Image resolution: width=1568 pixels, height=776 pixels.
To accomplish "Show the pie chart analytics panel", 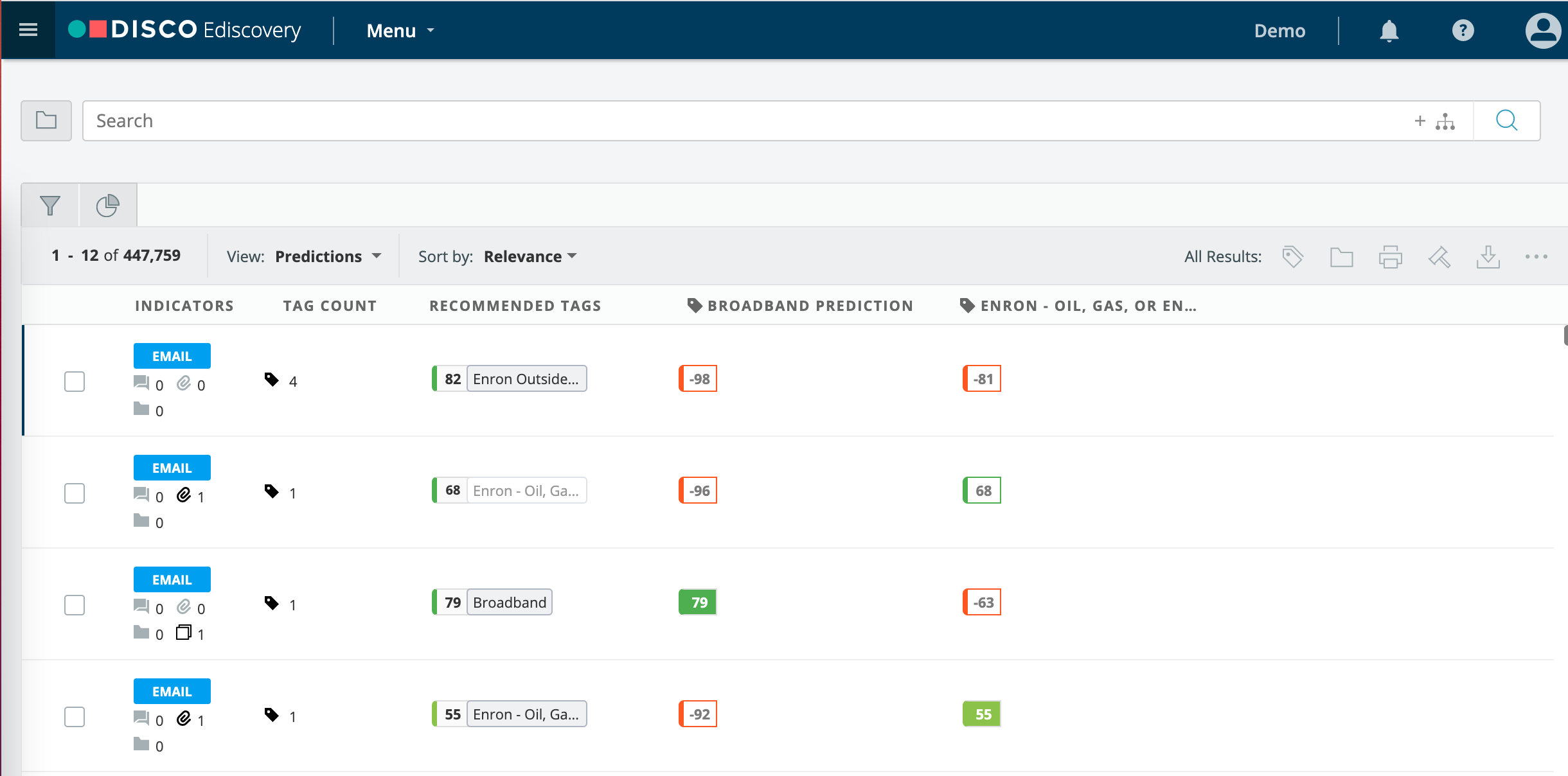I will click(107, 206).
